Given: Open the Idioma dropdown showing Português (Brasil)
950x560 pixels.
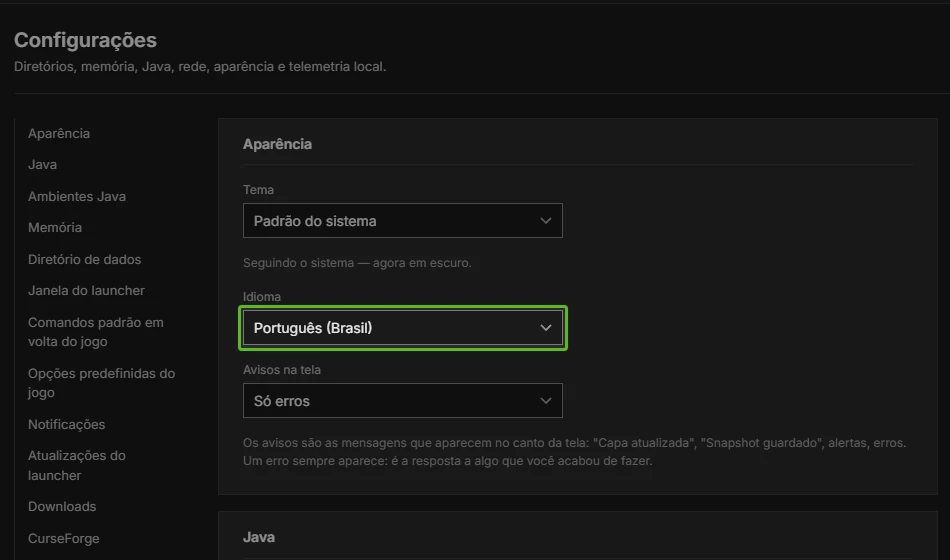Looking at the screenshot, I should tap(402, 328).
